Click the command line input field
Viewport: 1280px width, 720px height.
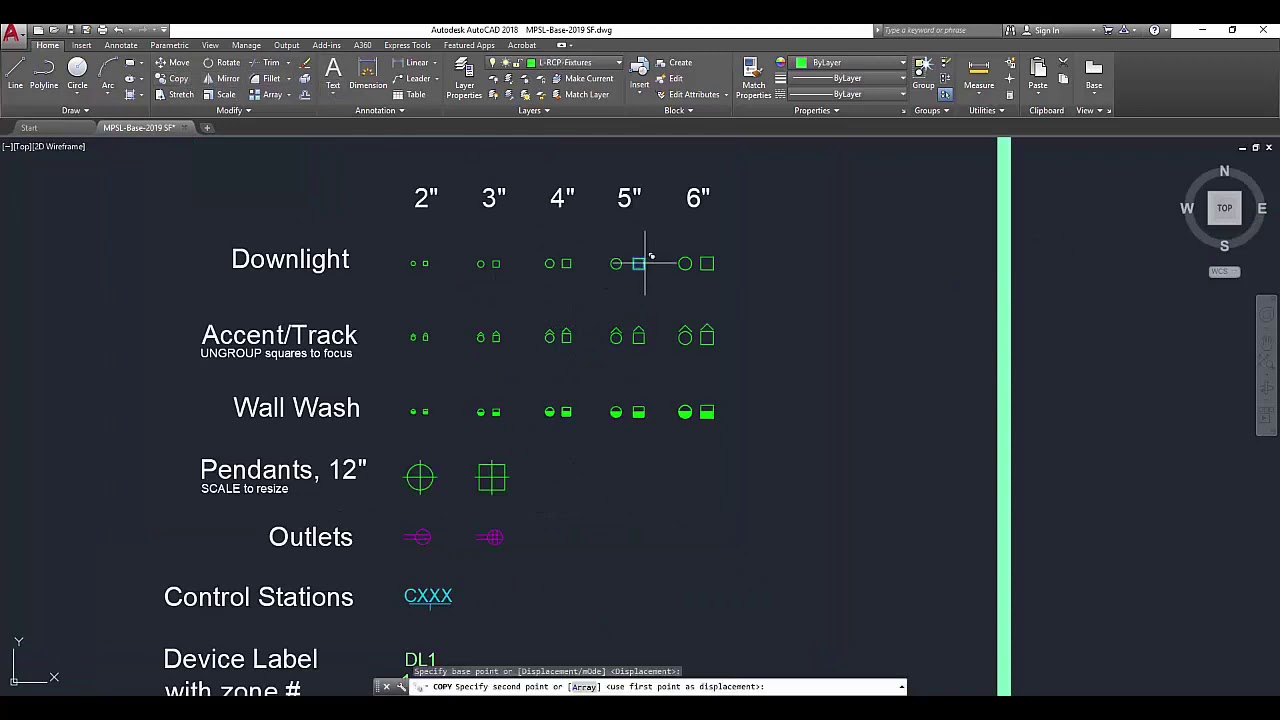tap(660, 687)
